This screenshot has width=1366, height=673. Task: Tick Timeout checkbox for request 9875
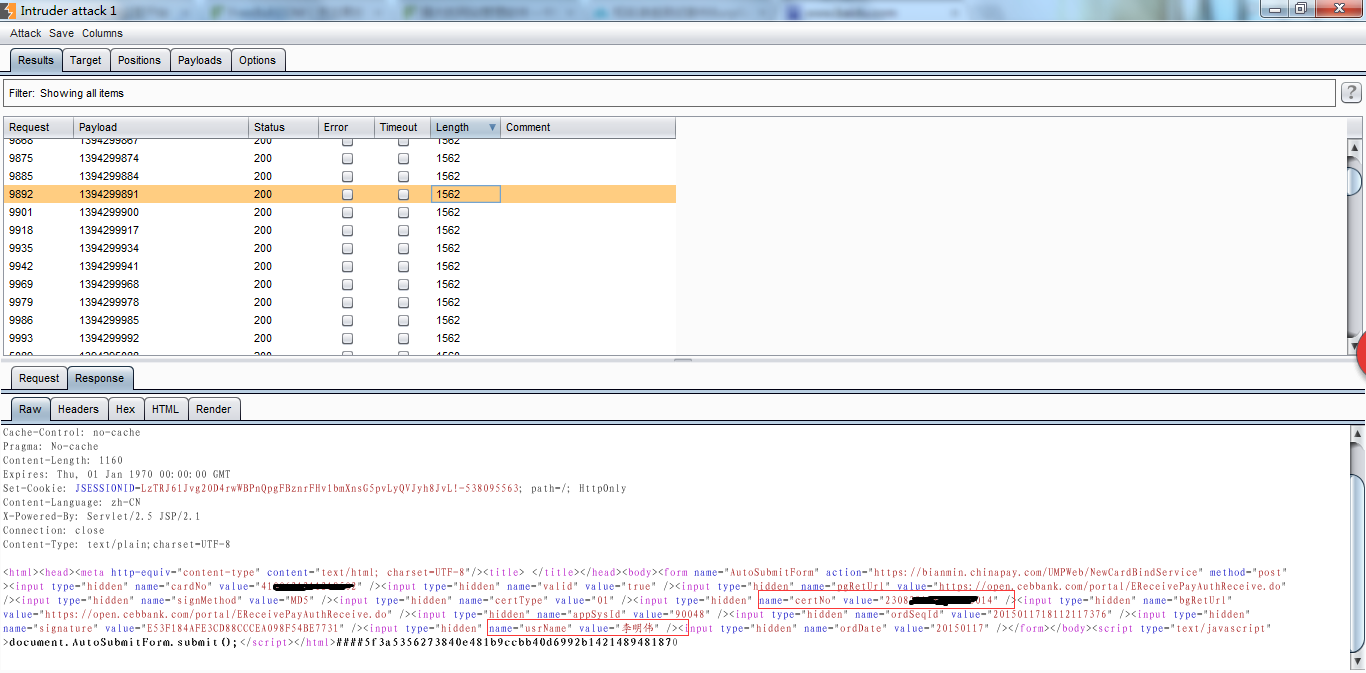tap(403, 158)
